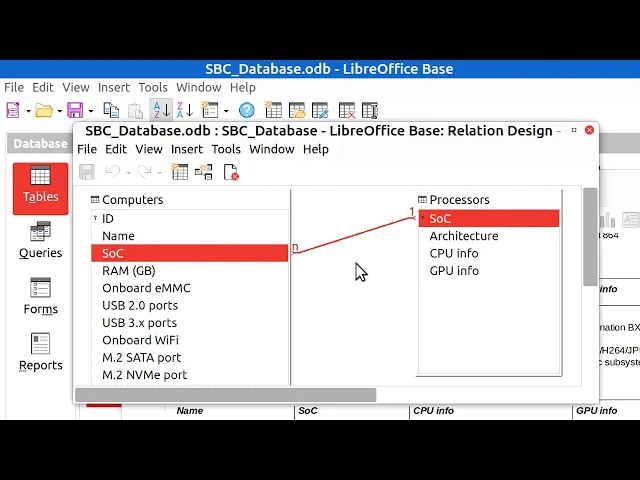The width and height of the screenshot is (640, 480).
Task: Open Help menu in Relation Design window
Action: pyautogui.click(x=316, y=149)
